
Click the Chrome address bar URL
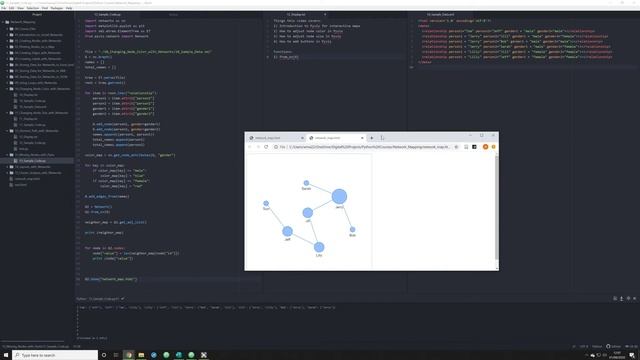pyautogui.click(x=369, y=147)
